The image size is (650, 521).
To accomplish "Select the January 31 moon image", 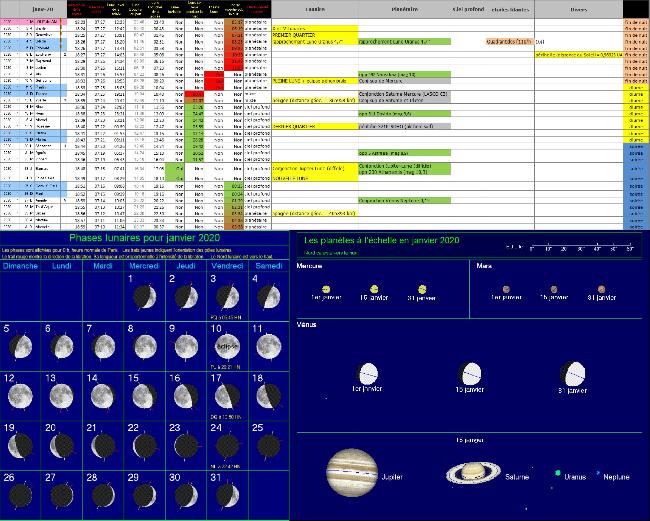I will pyautogui.click(x=228, y=496).
